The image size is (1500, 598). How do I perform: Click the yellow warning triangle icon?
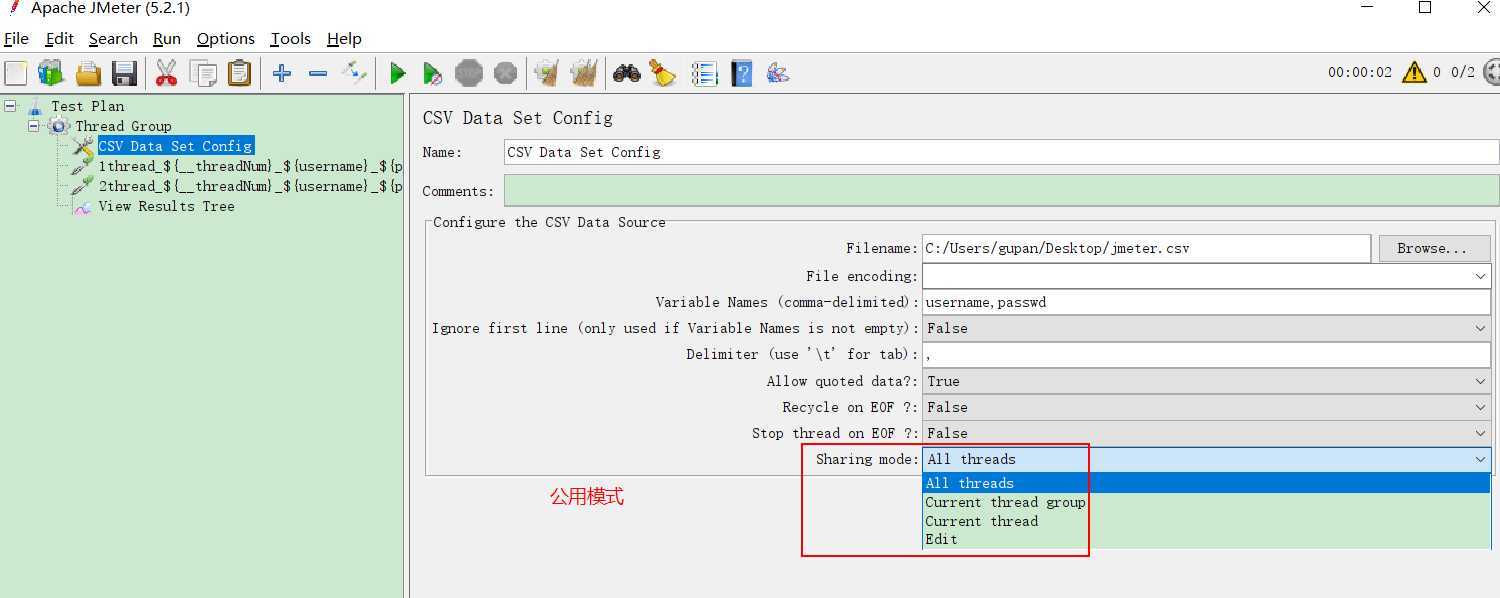[1414, 72]
